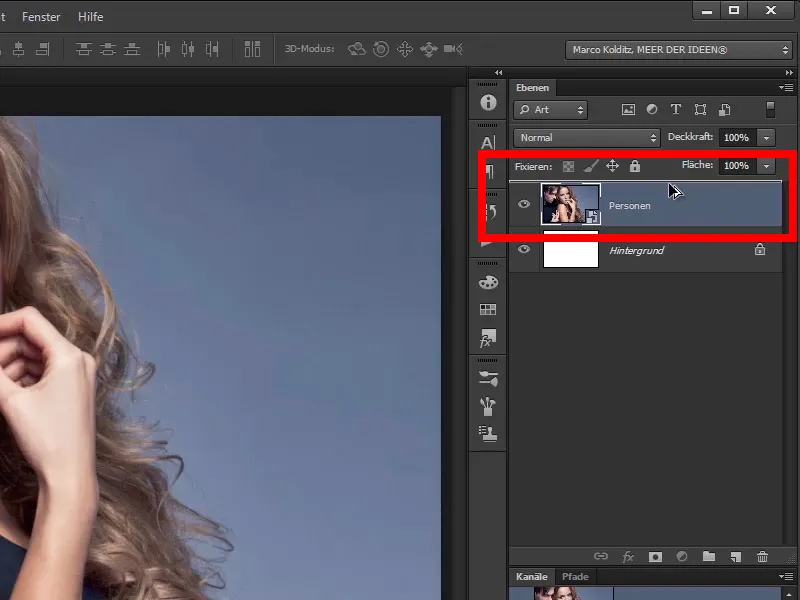Click the align right edges icon
Screen dimensions: 800x600
[43, 49]
